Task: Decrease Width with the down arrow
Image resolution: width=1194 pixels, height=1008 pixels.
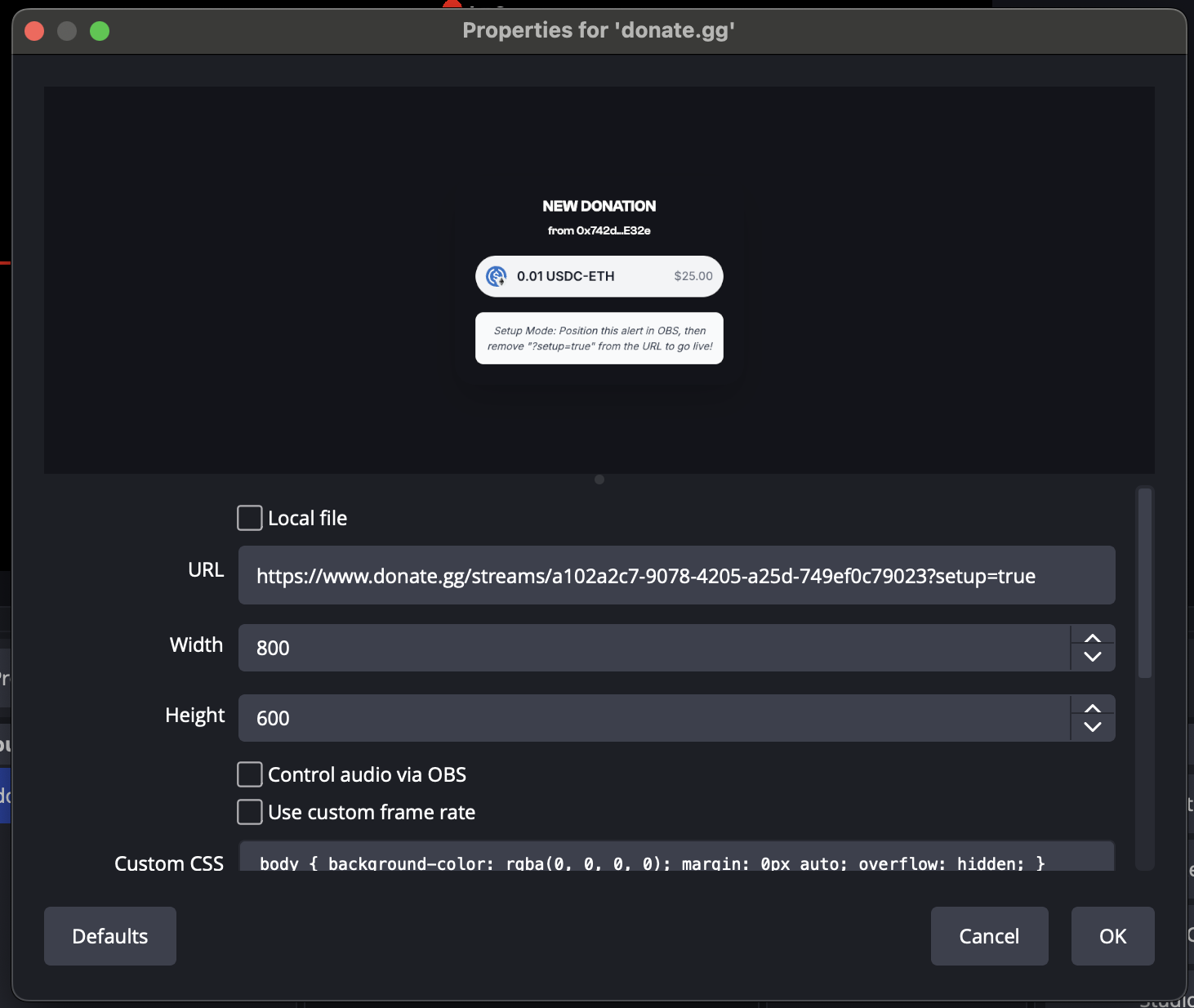Action: pyautogui.click(x=1093, y=658)
